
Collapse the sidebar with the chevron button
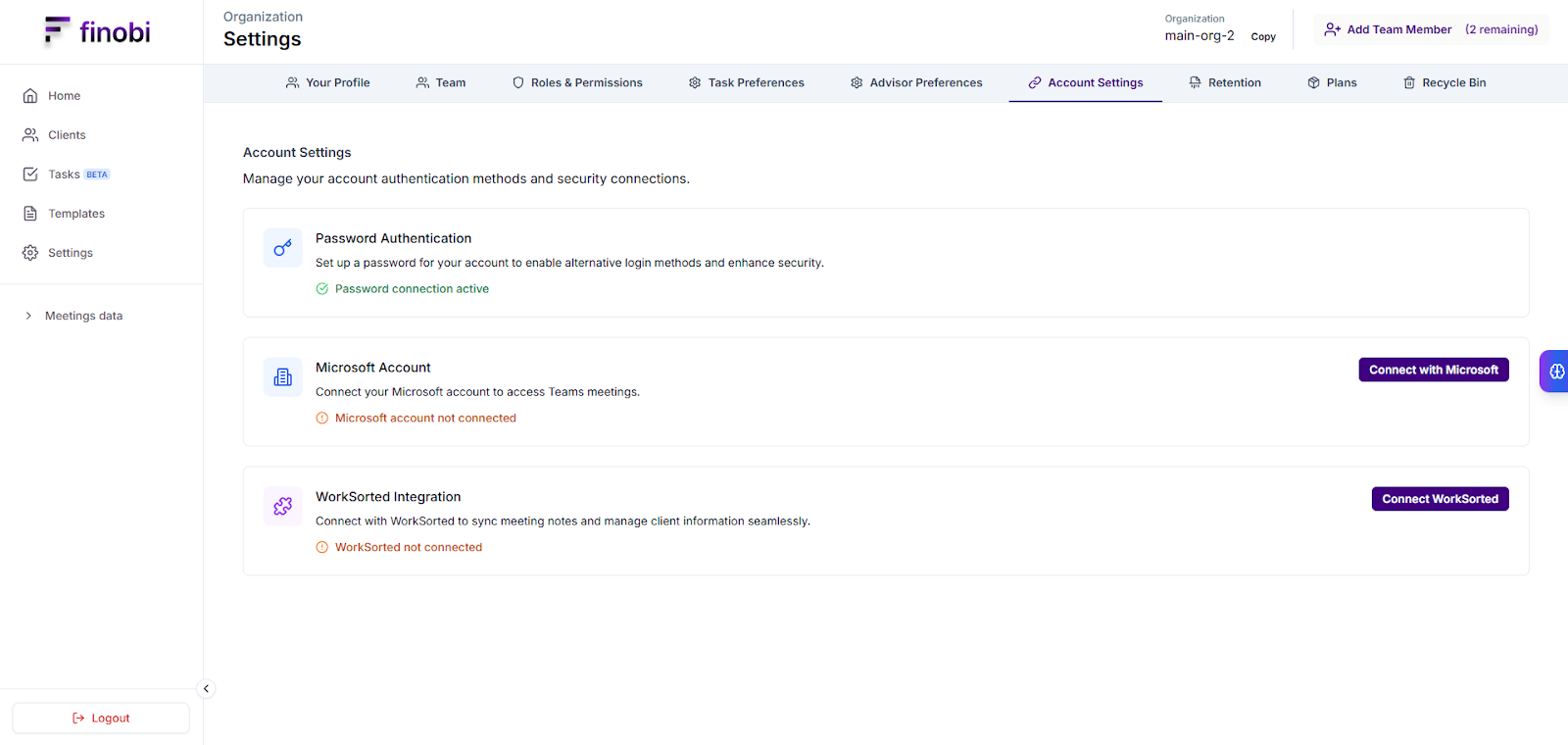pos(206,689)
